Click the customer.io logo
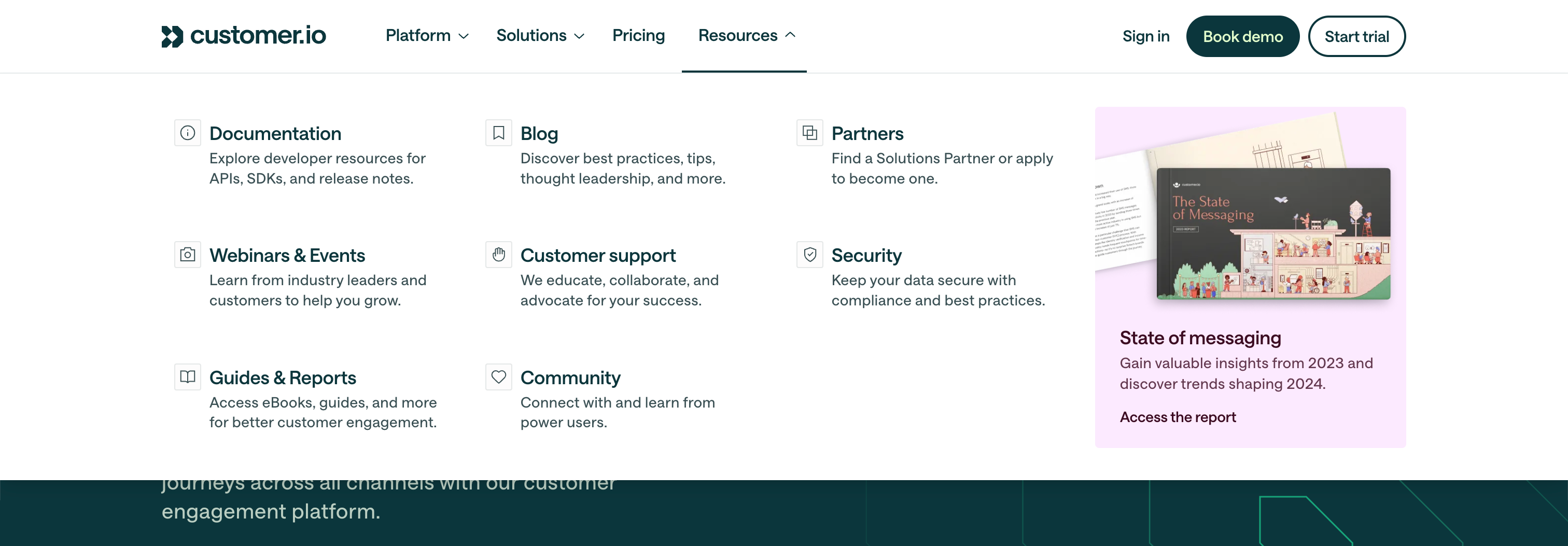The width and height of the screenshot is (1568, 546). point(243,36)
